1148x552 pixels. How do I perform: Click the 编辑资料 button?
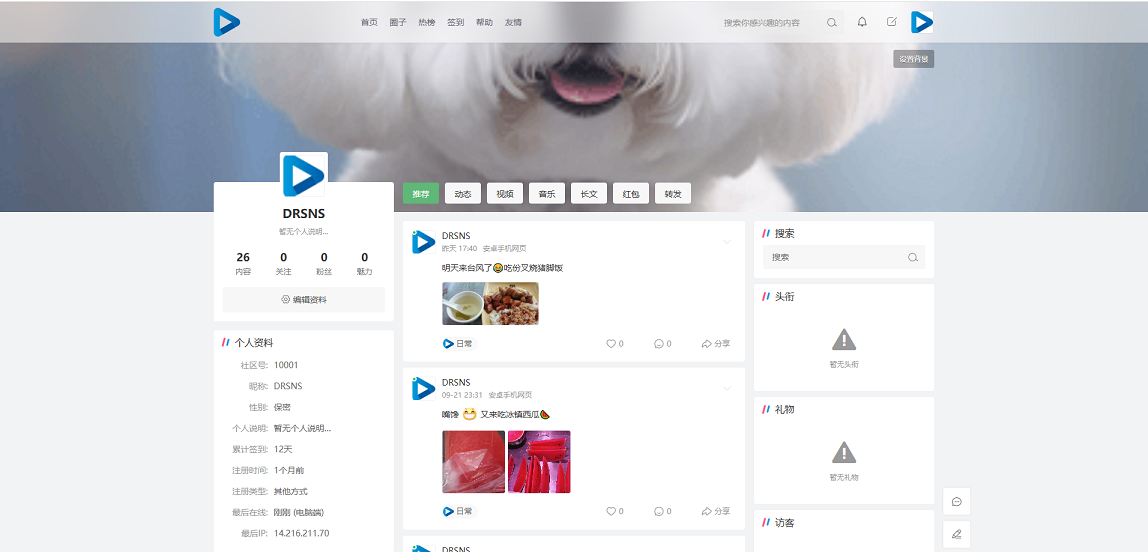pos(304,299)
